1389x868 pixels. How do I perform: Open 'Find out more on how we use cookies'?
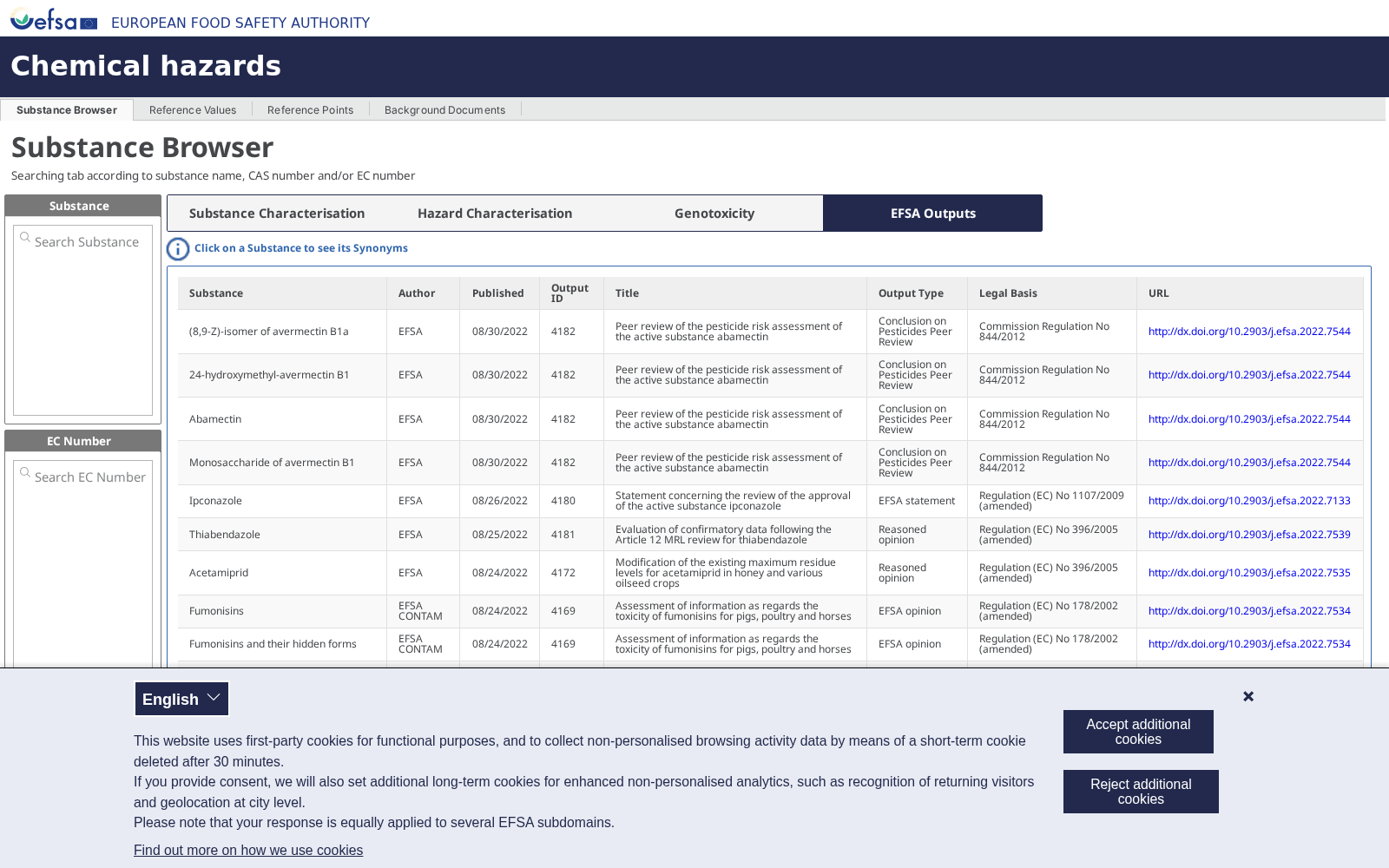[x=248, y=851]
